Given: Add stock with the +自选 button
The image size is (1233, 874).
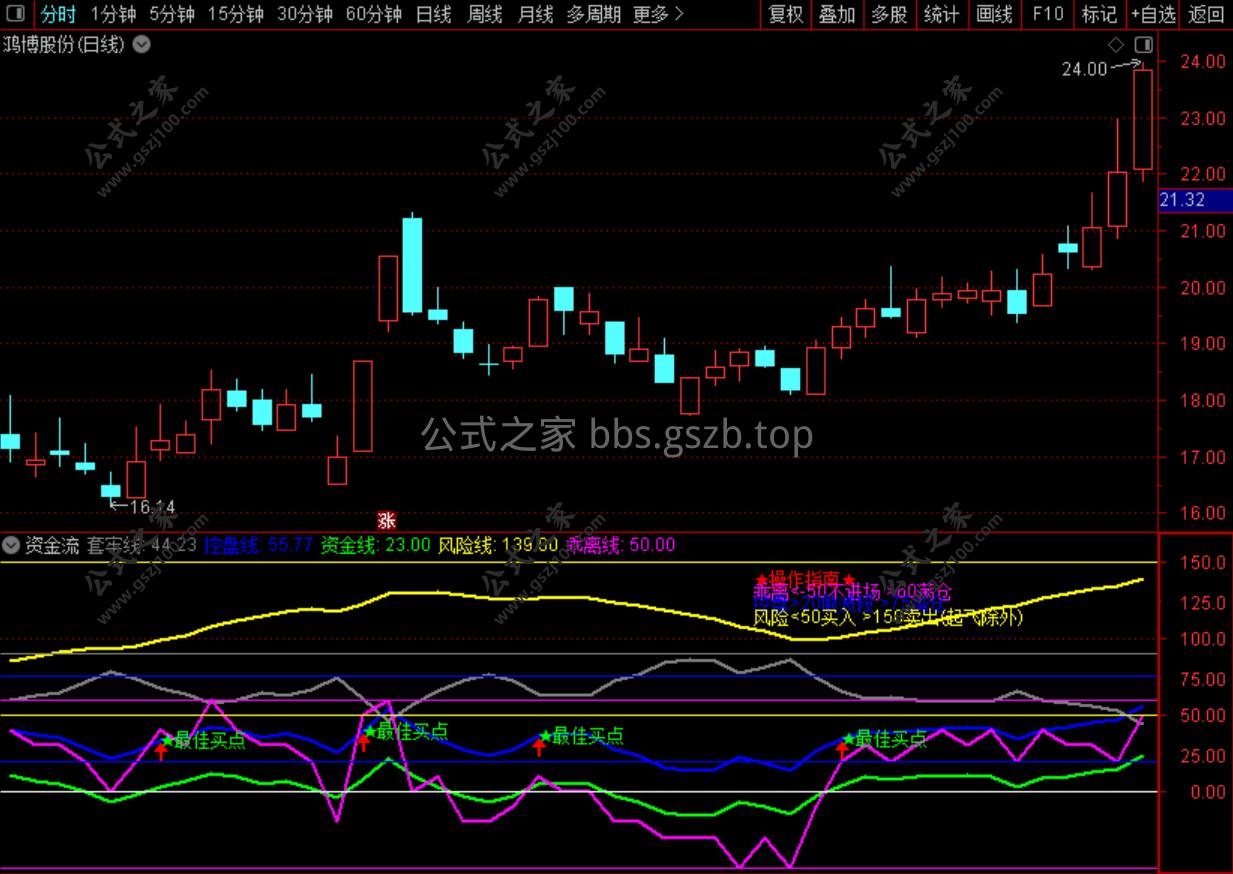Looking at the screenshot, I should [1153, 14].
